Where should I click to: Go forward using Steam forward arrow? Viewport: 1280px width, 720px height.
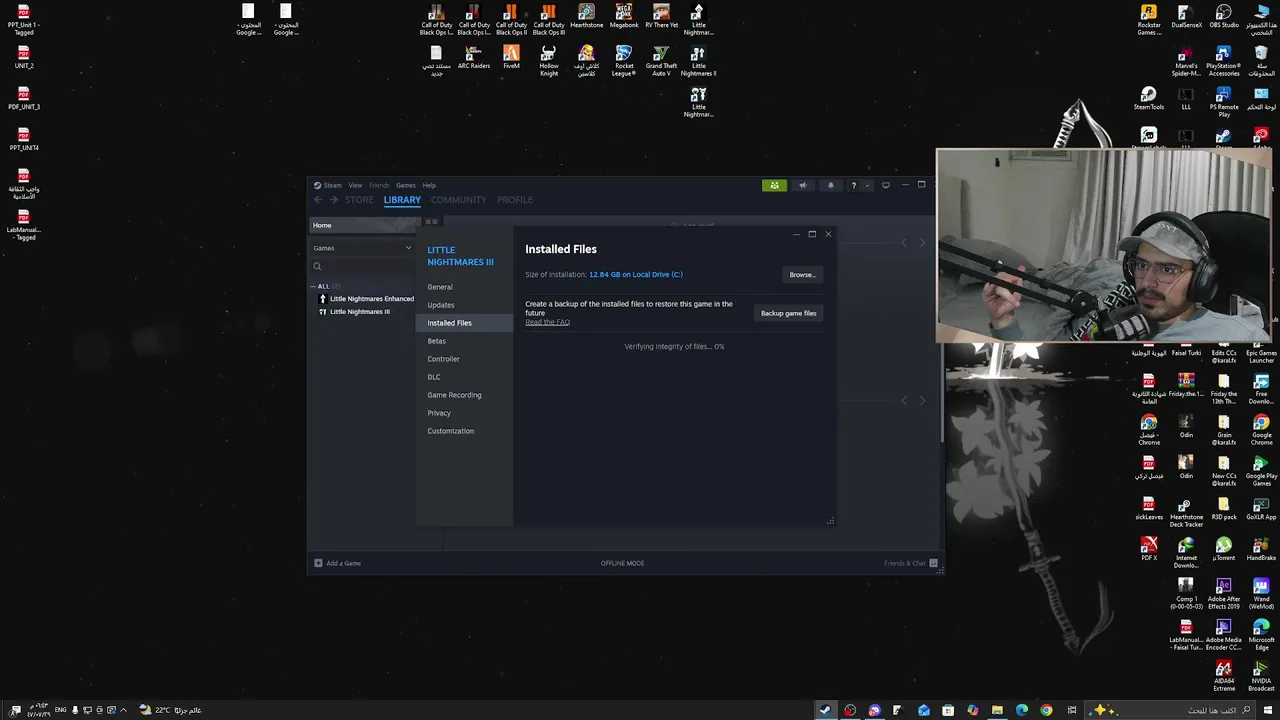335,200
